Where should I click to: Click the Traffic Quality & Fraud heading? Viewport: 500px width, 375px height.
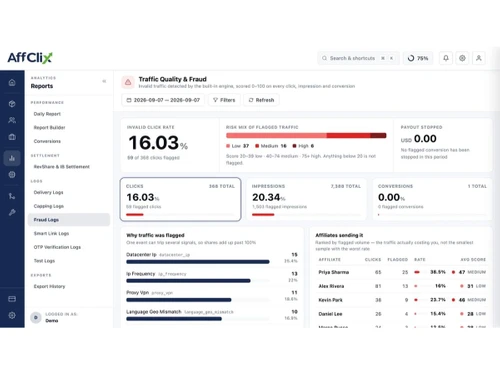tap(173, 79)
